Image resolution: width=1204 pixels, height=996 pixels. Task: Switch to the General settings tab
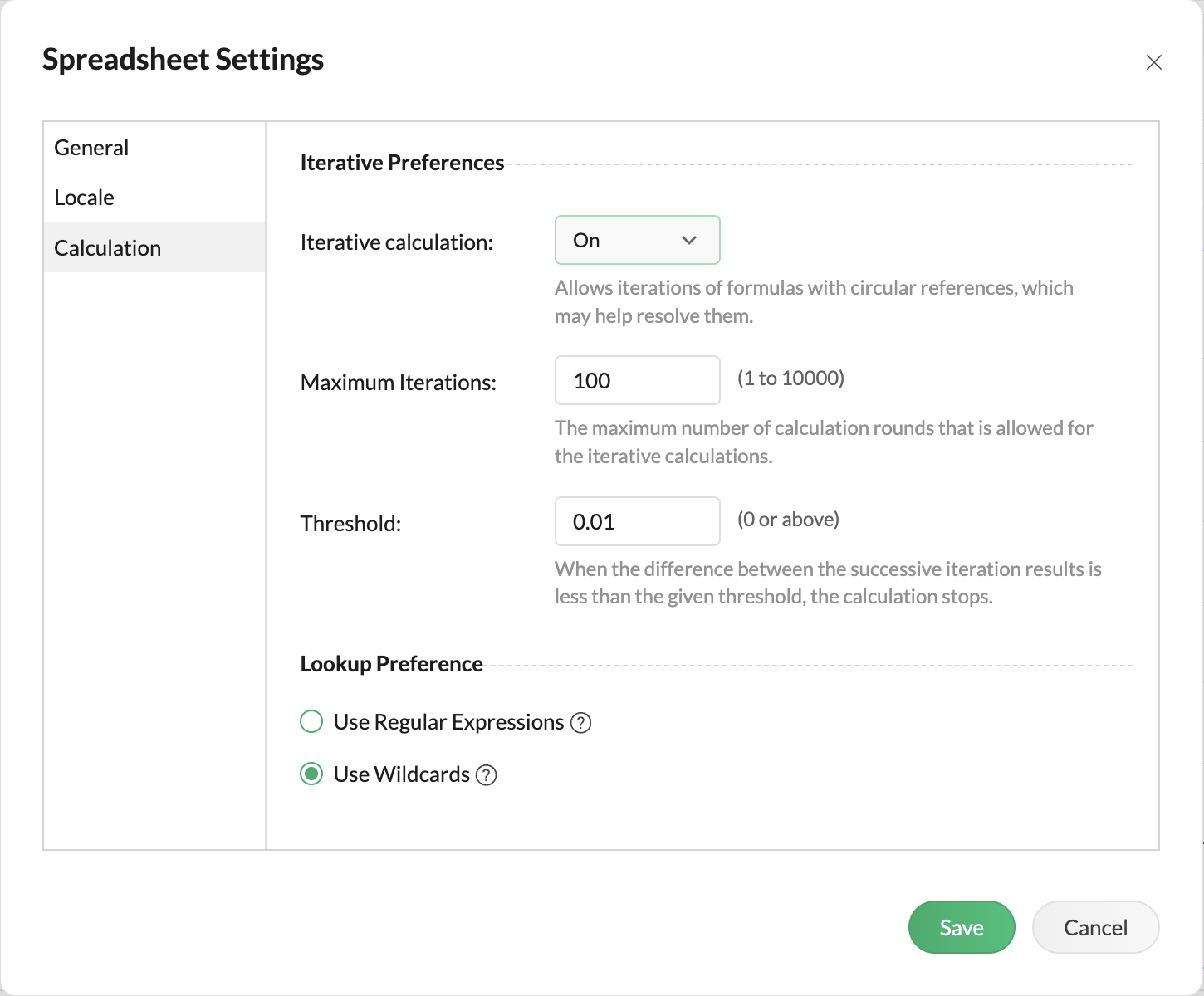[91, 148]
